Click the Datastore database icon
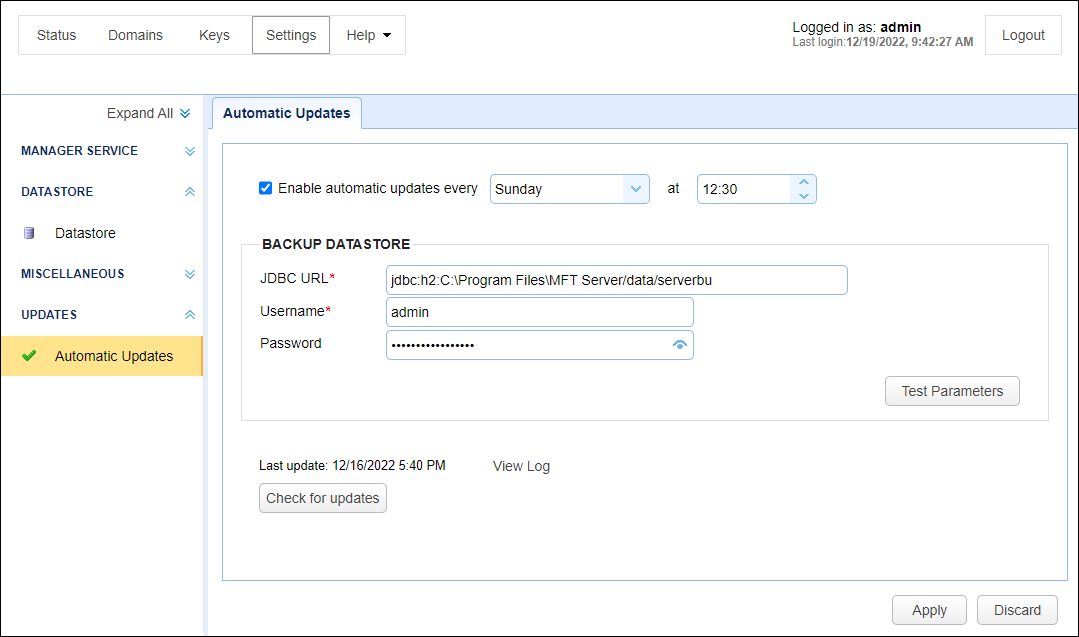 (29, 233)
